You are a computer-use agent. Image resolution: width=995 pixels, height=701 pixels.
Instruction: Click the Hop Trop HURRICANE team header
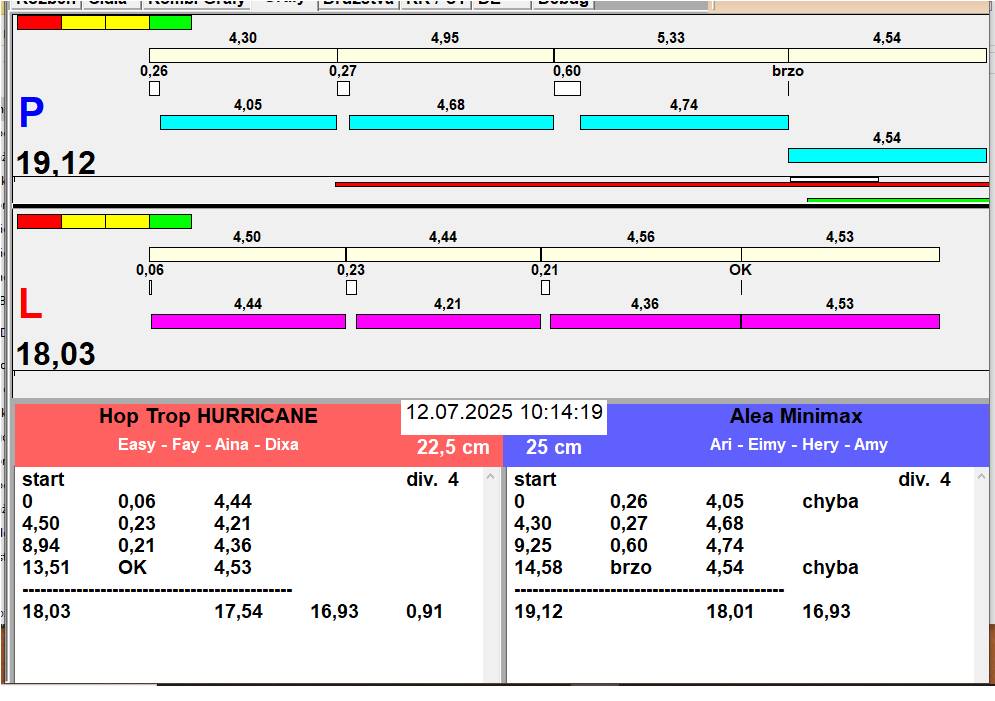coord(208,416)
